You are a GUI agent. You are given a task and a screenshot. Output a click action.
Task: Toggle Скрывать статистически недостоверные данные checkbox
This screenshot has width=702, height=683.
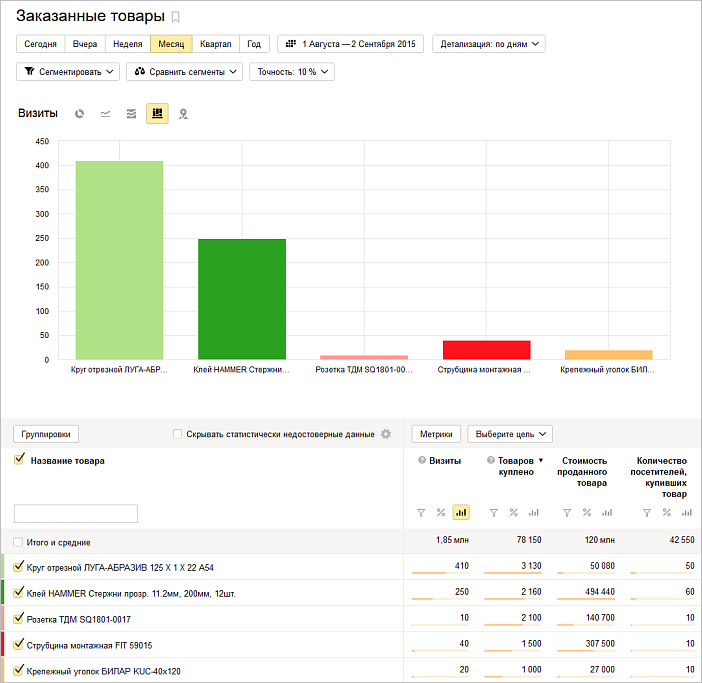[x=177, y=434]
